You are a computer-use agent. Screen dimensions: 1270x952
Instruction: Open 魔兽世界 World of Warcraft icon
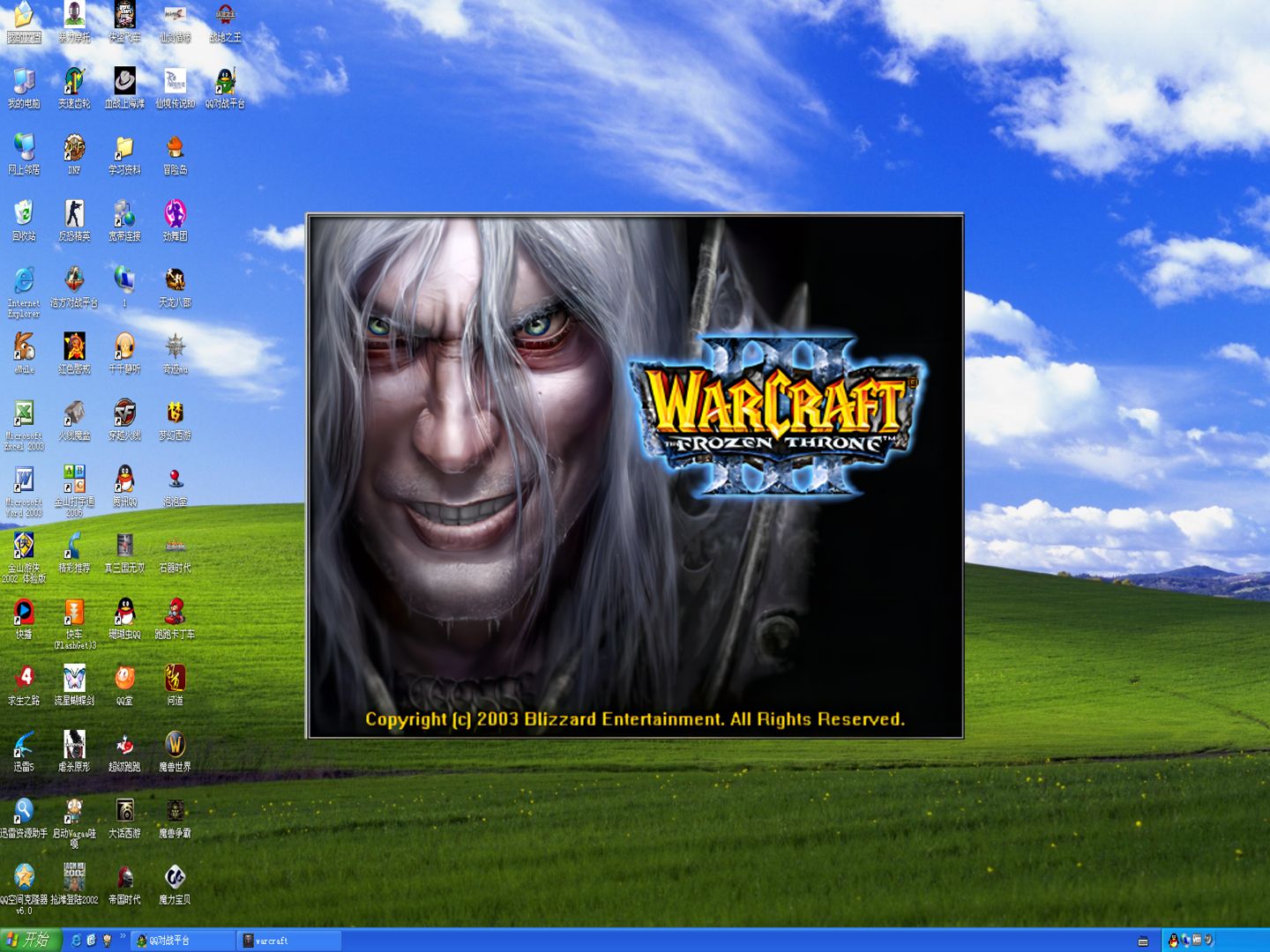click(175, 745)
